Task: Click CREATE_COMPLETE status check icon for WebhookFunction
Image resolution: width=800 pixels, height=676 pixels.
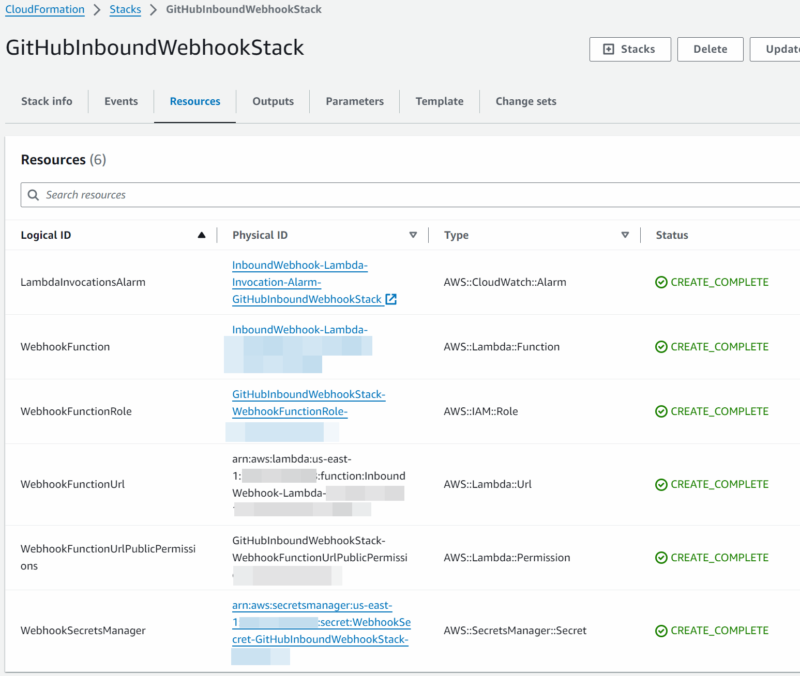Action: pyautogui.click(x=661, y=347)
